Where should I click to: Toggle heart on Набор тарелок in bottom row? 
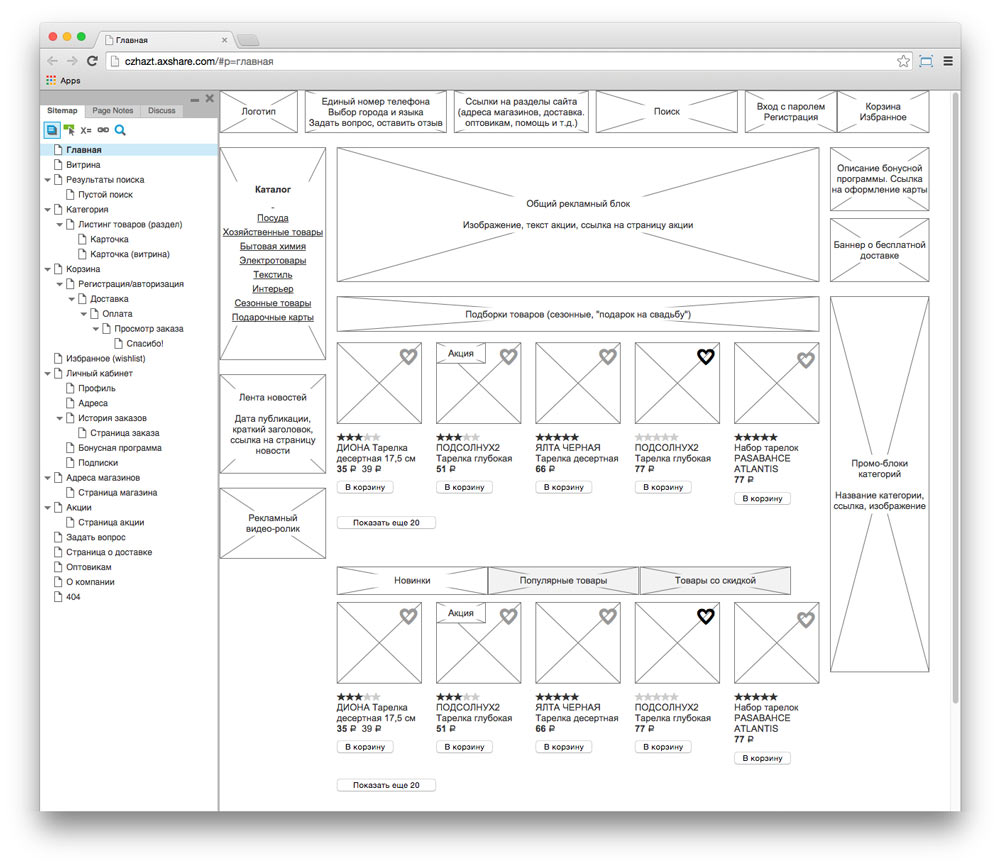click(805, 619)
